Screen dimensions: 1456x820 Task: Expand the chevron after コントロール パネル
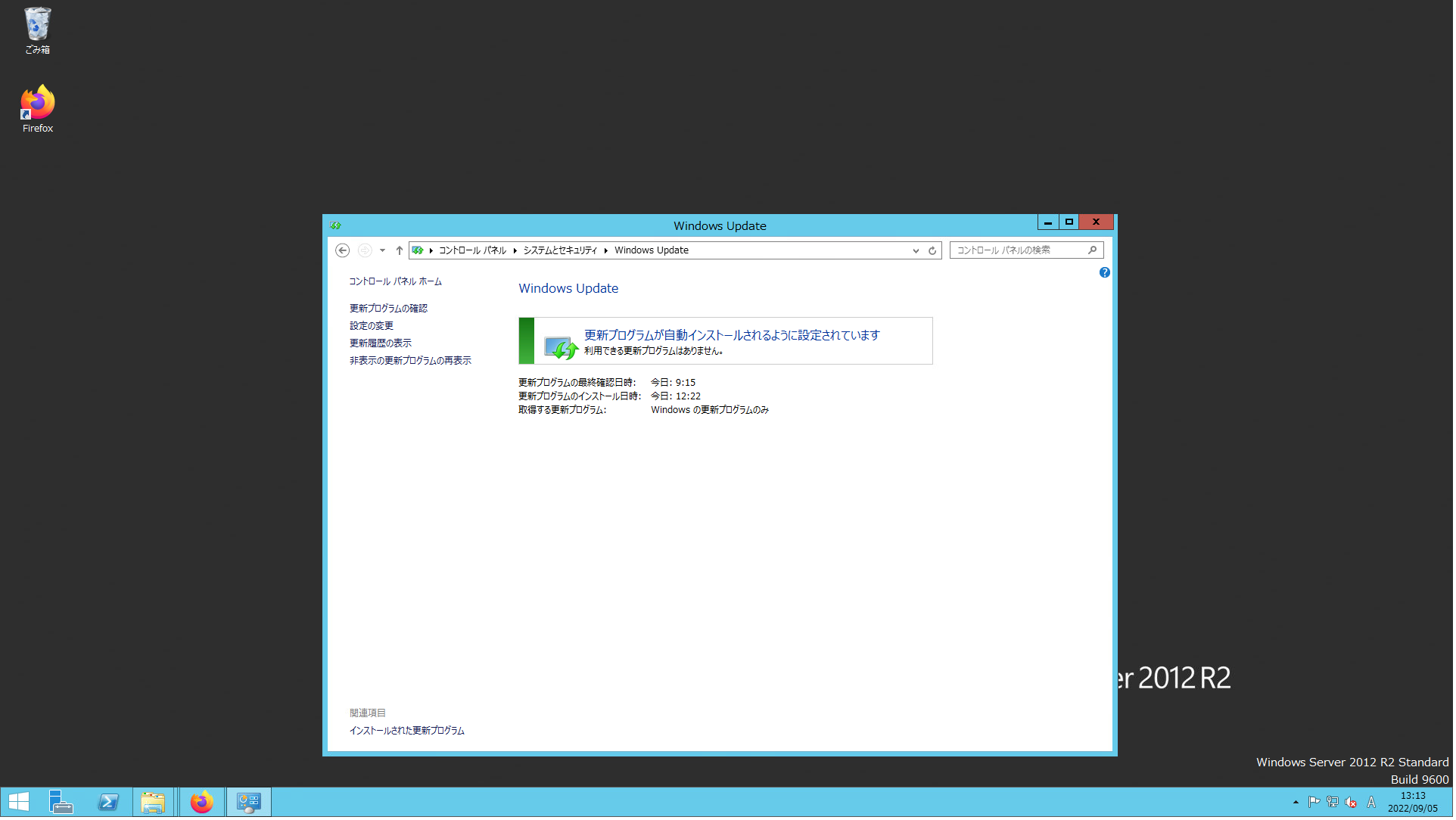coord(516,251)
